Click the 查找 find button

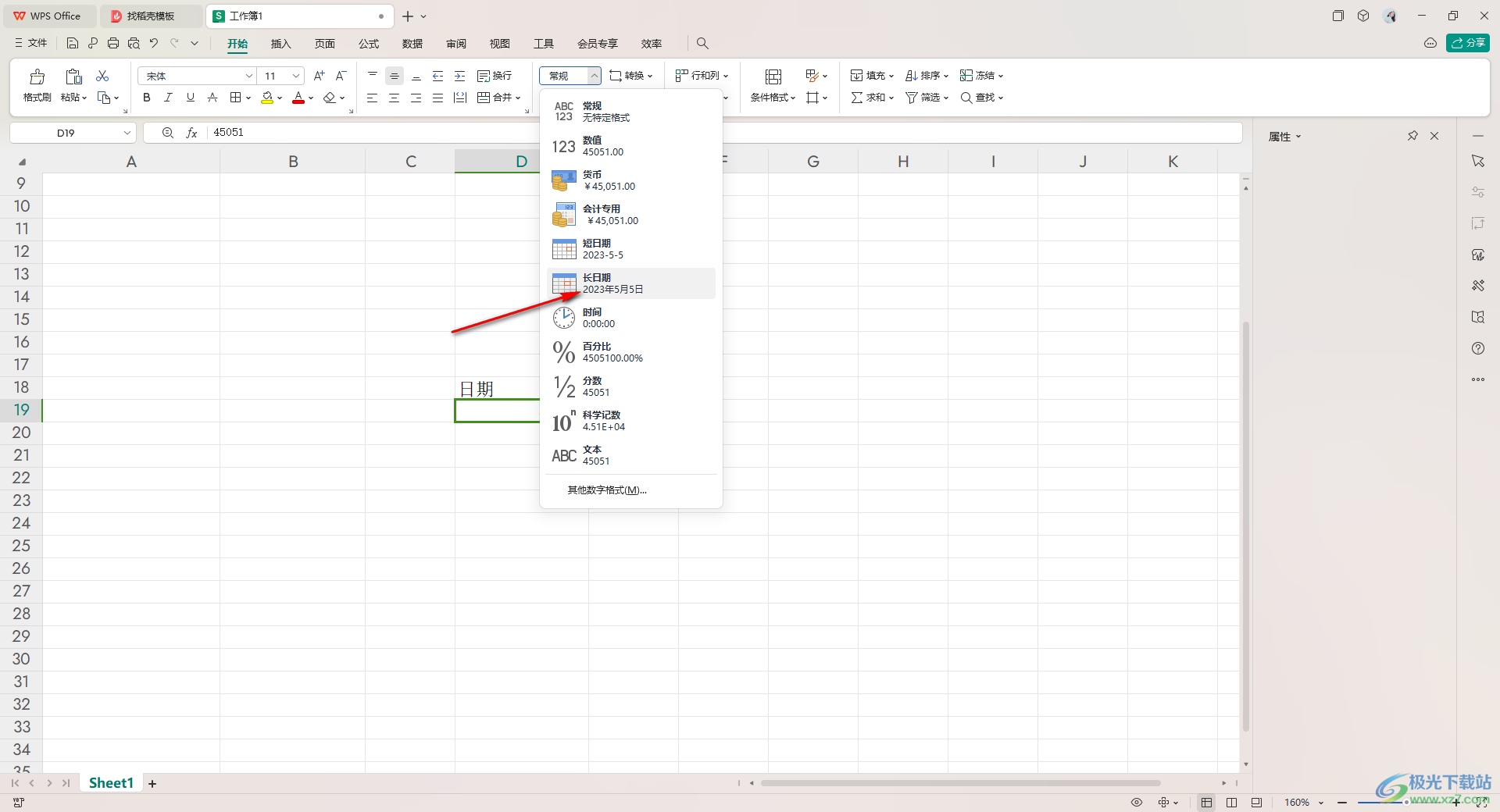click(x=981, y=98)
